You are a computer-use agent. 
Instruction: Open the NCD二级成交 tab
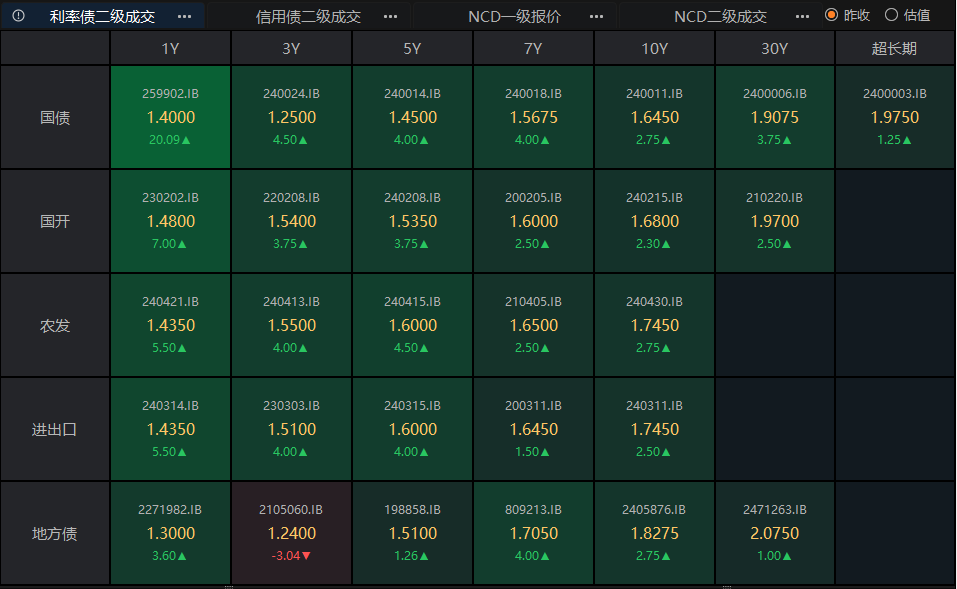[720, 16]
